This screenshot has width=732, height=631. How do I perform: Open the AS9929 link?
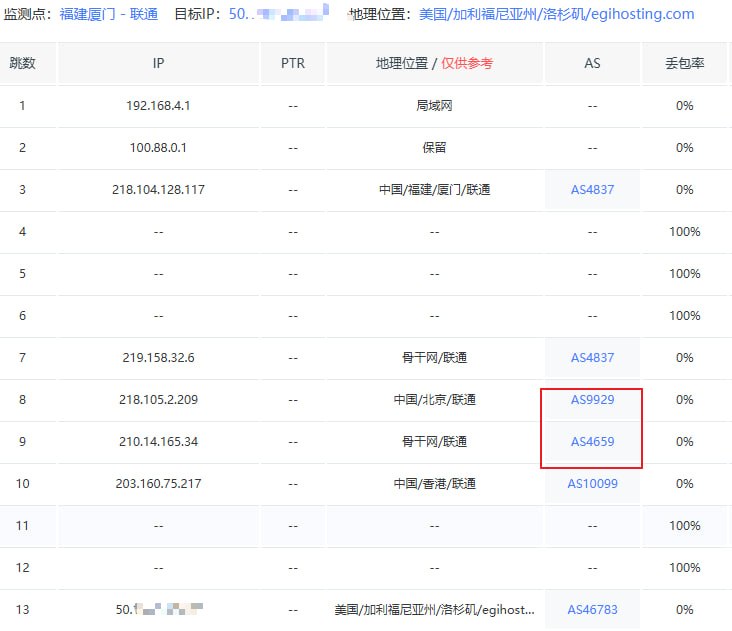click(592, 400)
